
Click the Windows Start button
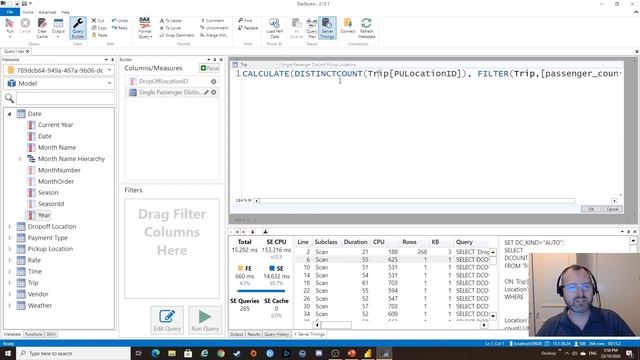(8, 353)
